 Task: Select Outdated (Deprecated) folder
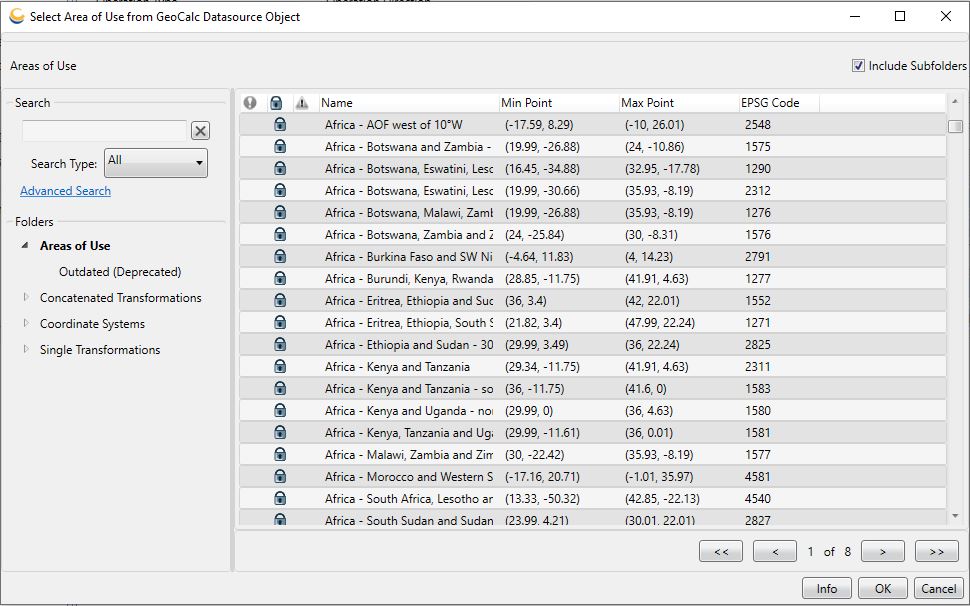coord(120,271)
